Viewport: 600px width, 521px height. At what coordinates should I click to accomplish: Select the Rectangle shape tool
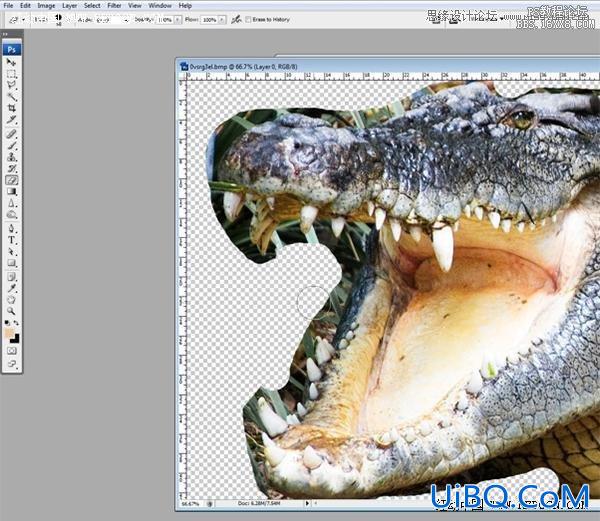click(x=11, y=263)
